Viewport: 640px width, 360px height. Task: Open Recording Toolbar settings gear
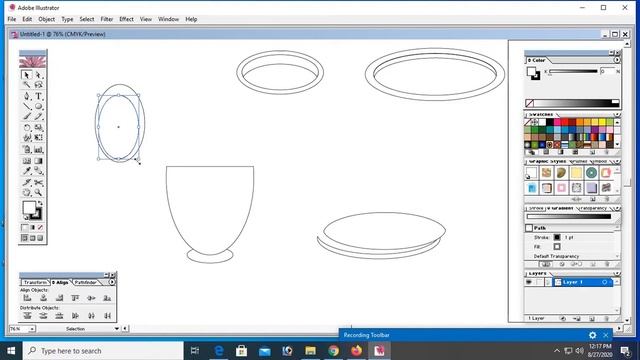click(x=593, y=335)
